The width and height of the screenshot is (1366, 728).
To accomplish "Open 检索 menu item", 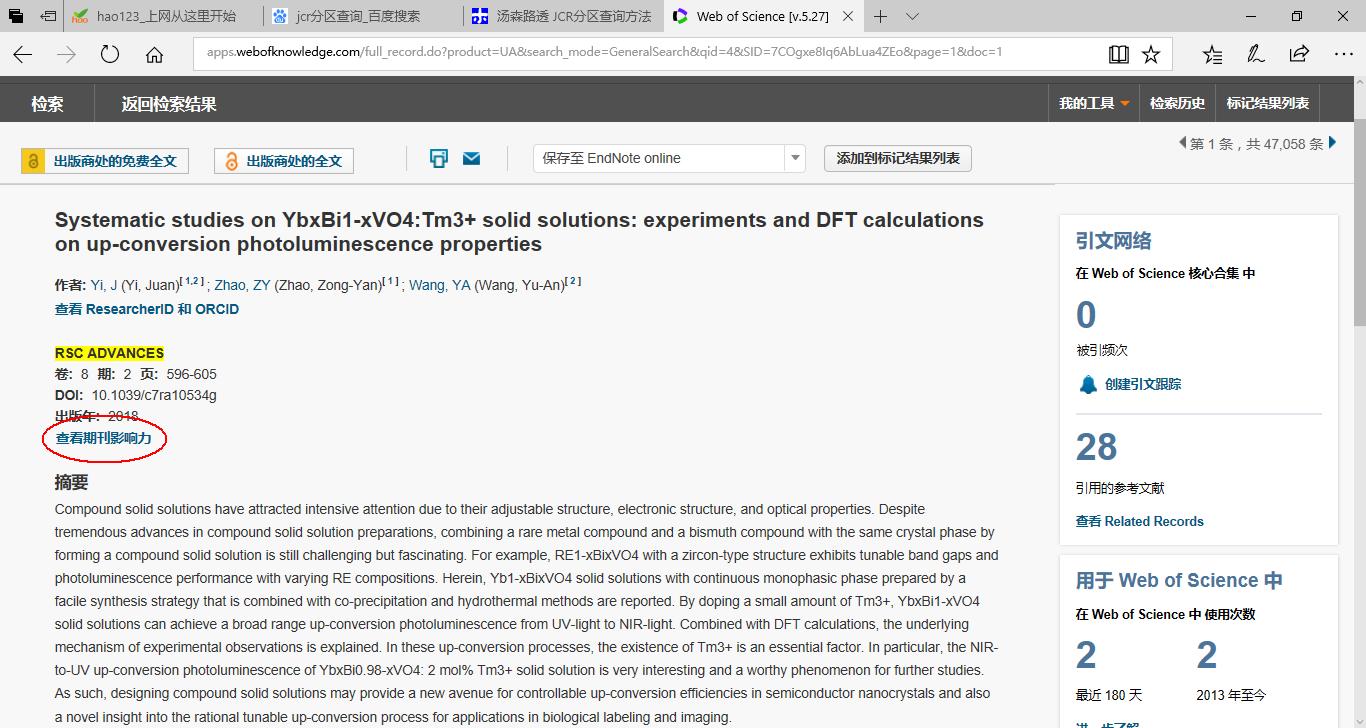I will point(47,104).
